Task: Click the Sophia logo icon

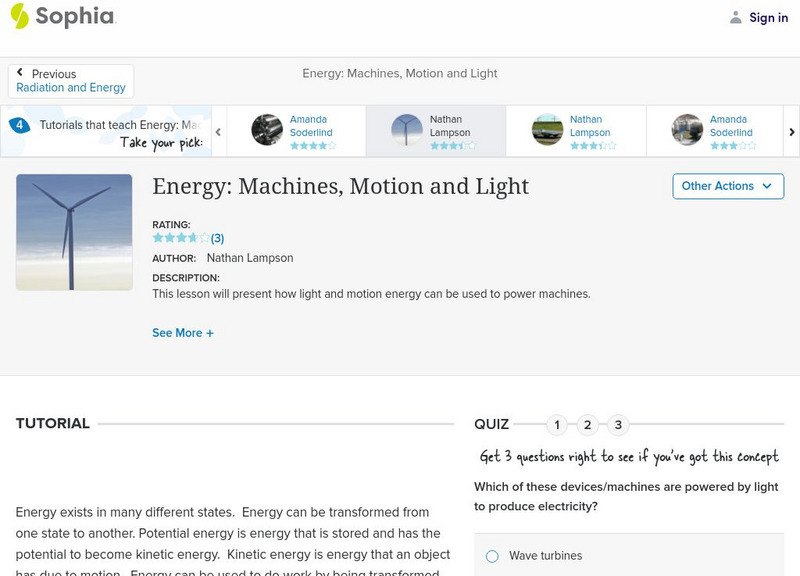Action: [19, 16]
